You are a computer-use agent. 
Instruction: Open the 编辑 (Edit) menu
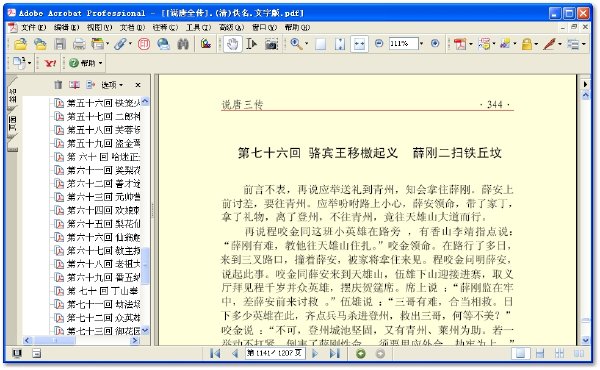66,27
